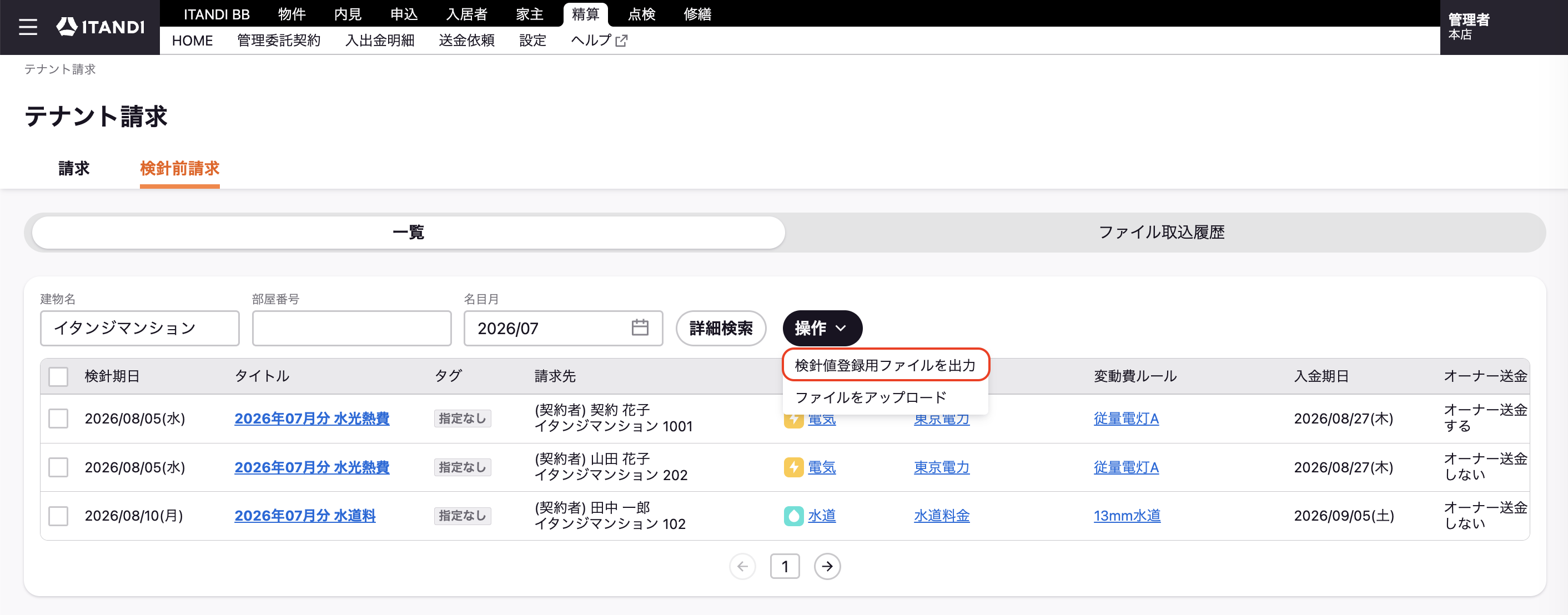Click the 水道料金 link
Viewport: 1568px width, 615px height.
tap(941, 516)
